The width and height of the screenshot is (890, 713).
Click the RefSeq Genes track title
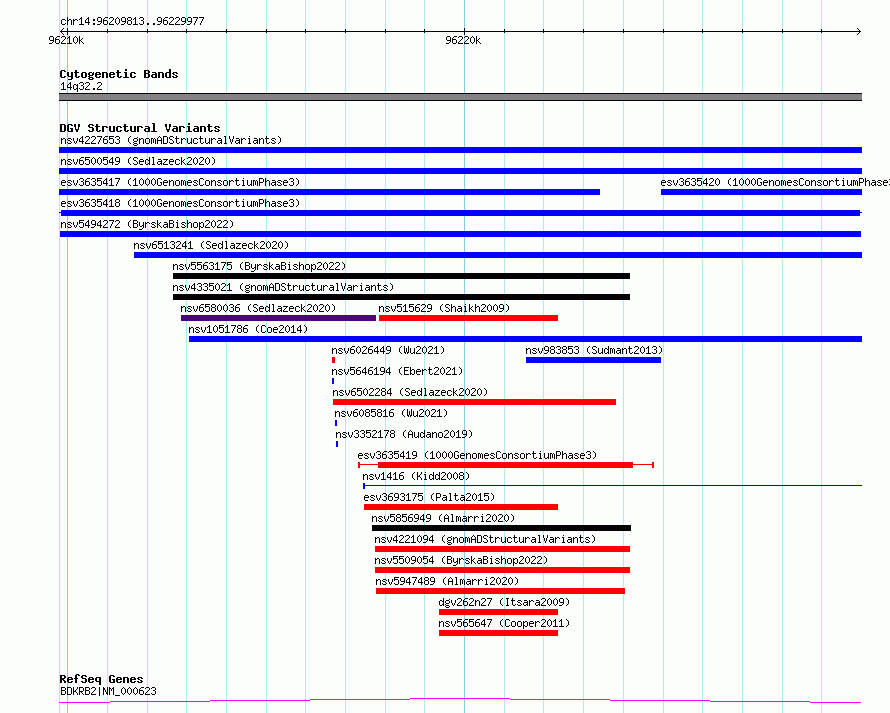point(101,679)
